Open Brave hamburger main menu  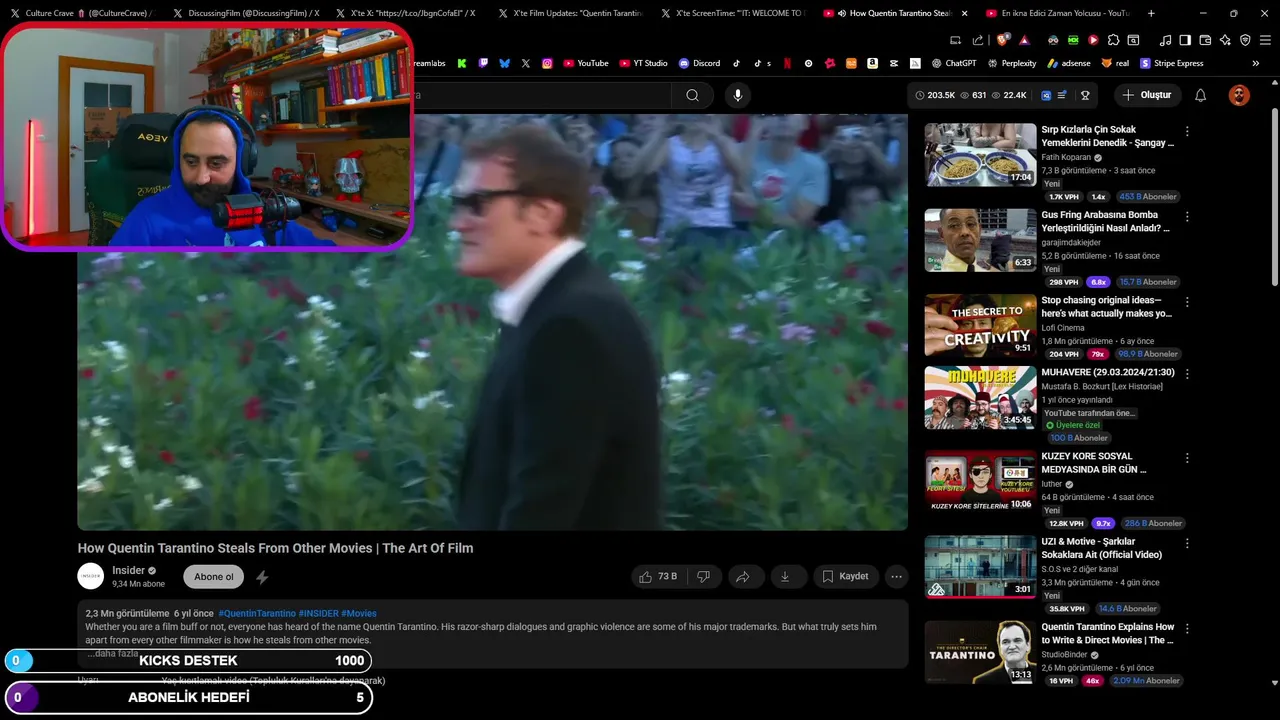coord(1265,40)
